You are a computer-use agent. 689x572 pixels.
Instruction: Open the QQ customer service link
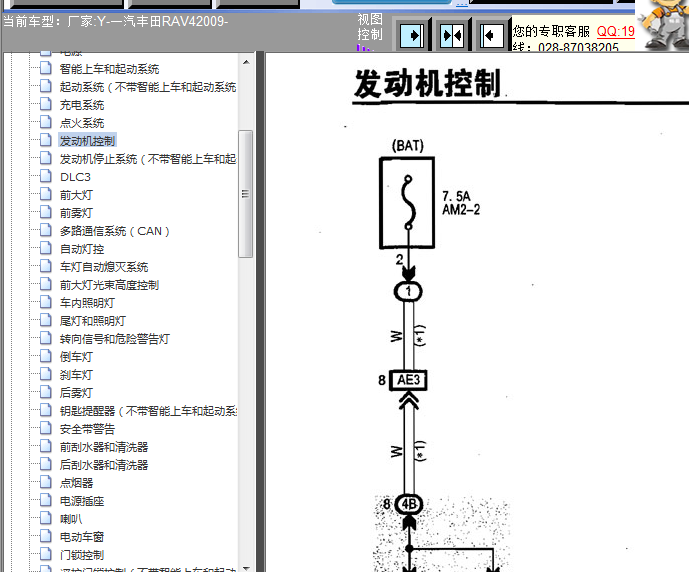click(x=615, y=31)
